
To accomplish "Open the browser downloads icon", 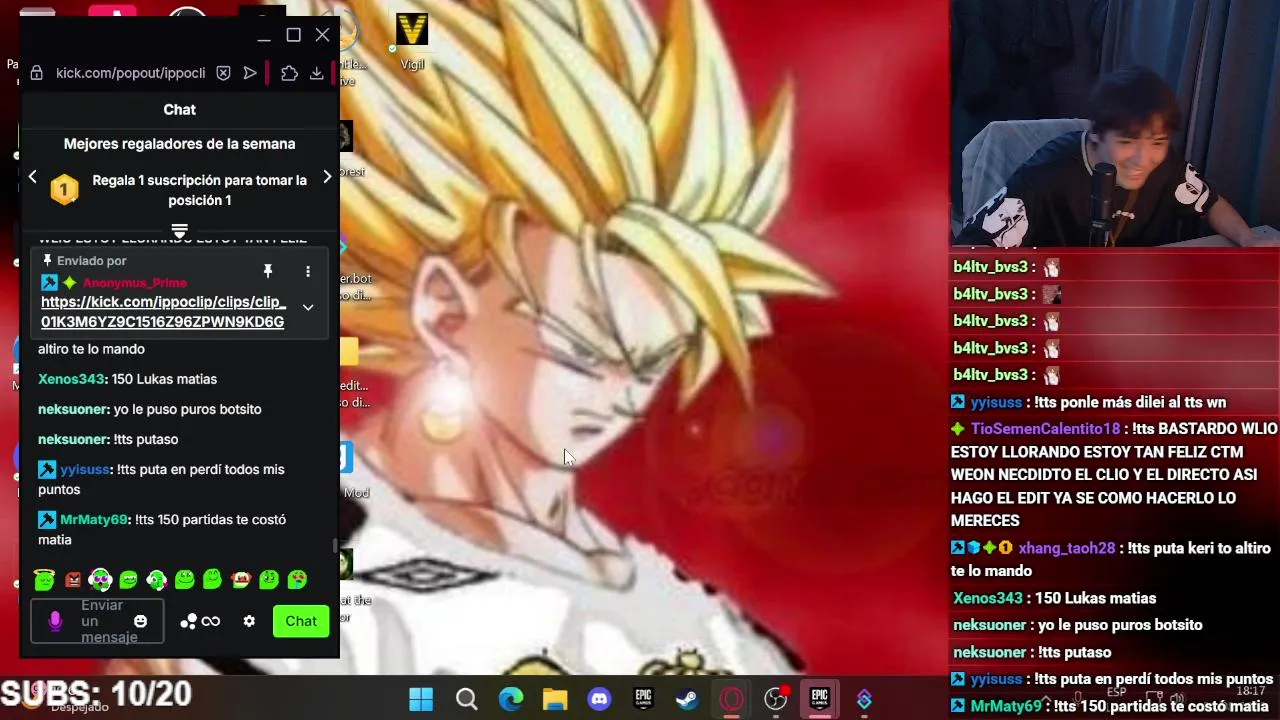I will (x=316, y=73).
